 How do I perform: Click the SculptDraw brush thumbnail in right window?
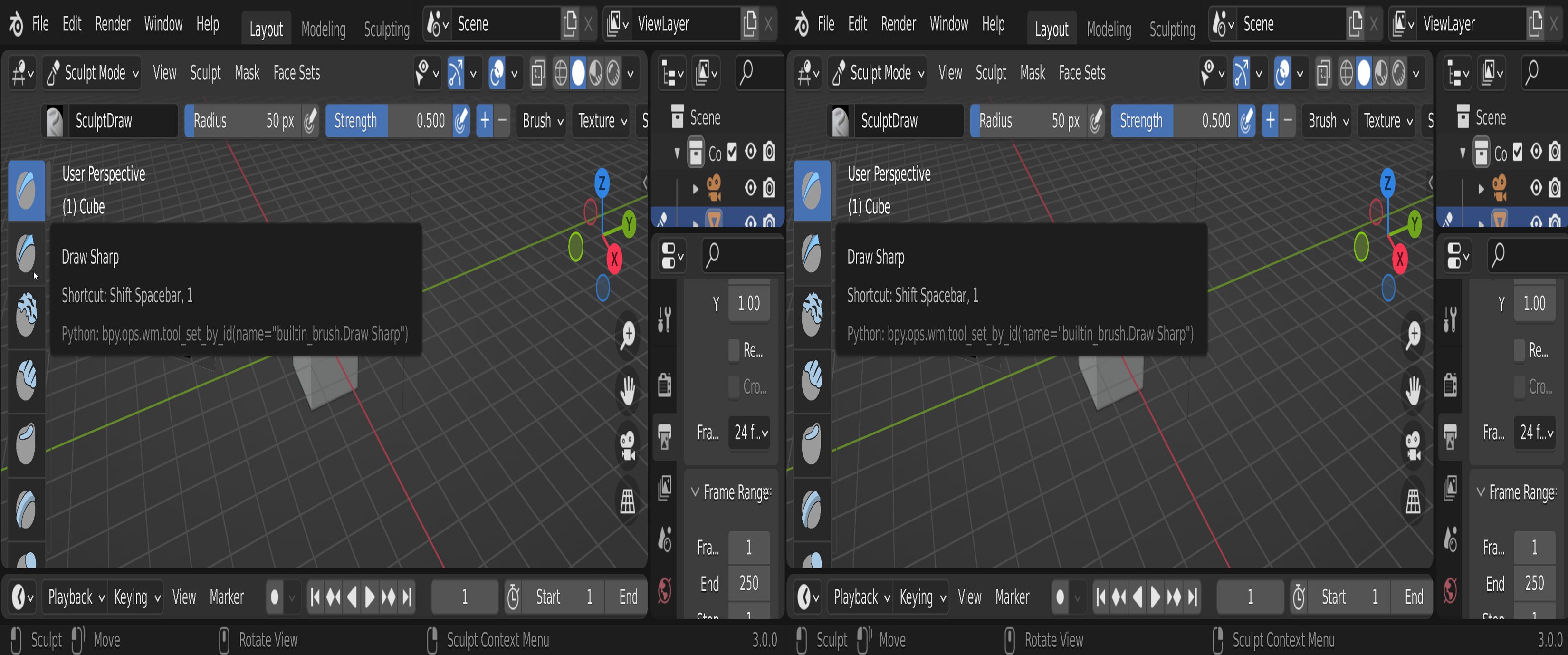click(x=841, y=121)
